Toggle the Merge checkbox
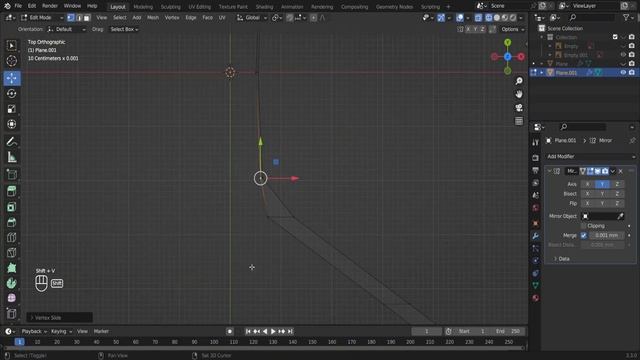 click(584, 236)
